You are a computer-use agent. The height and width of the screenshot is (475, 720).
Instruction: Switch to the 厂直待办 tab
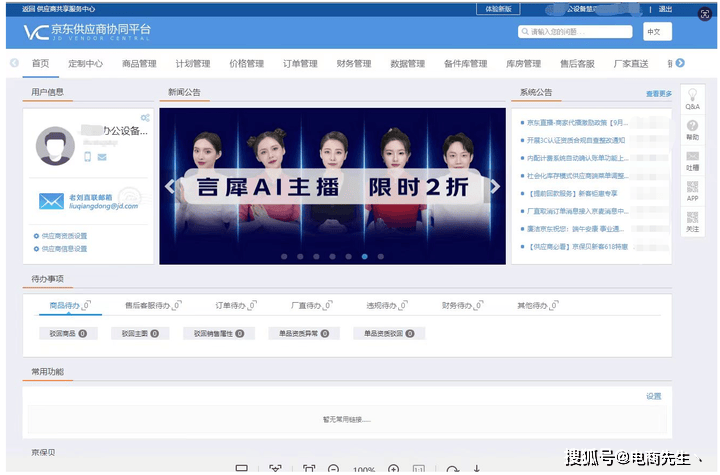(x=311, y=305)
